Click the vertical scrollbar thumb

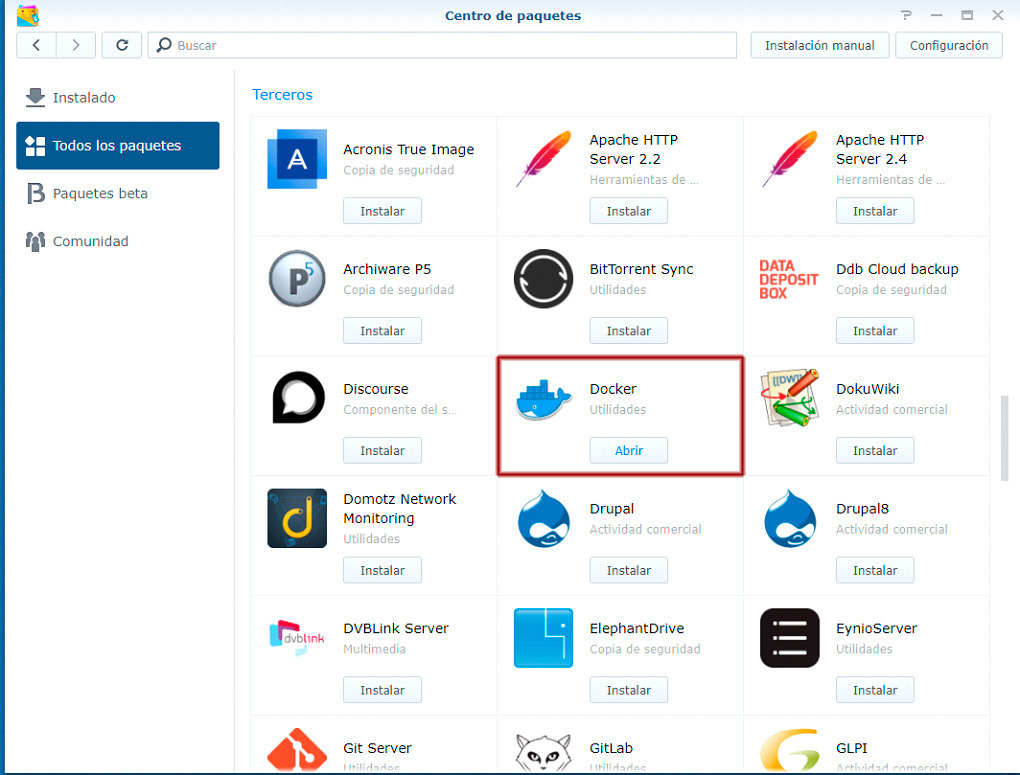[1004, 438]
